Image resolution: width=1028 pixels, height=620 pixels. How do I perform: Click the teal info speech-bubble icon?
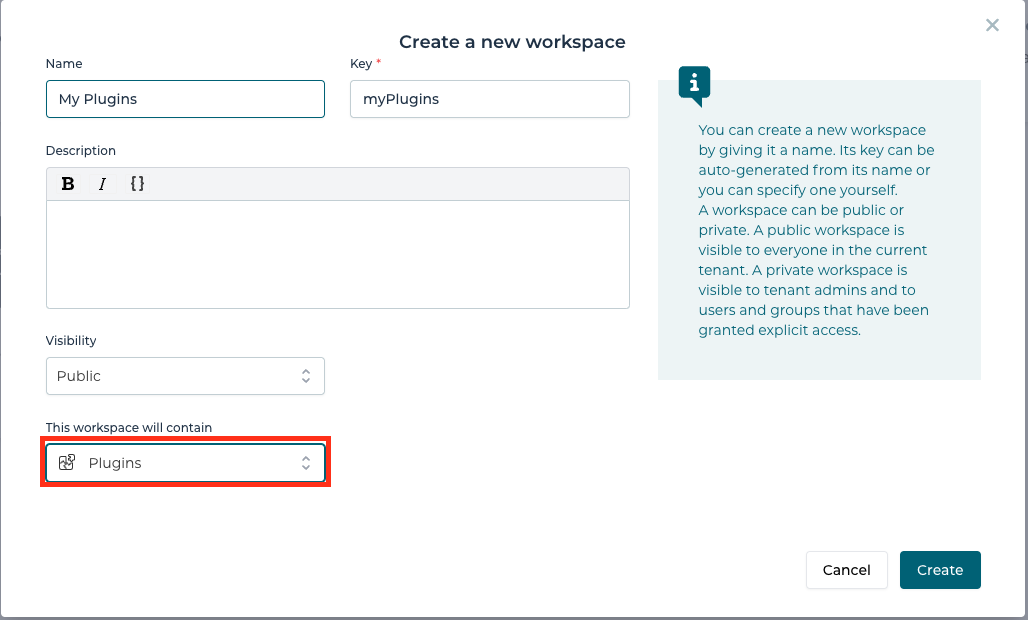point(695,85)
